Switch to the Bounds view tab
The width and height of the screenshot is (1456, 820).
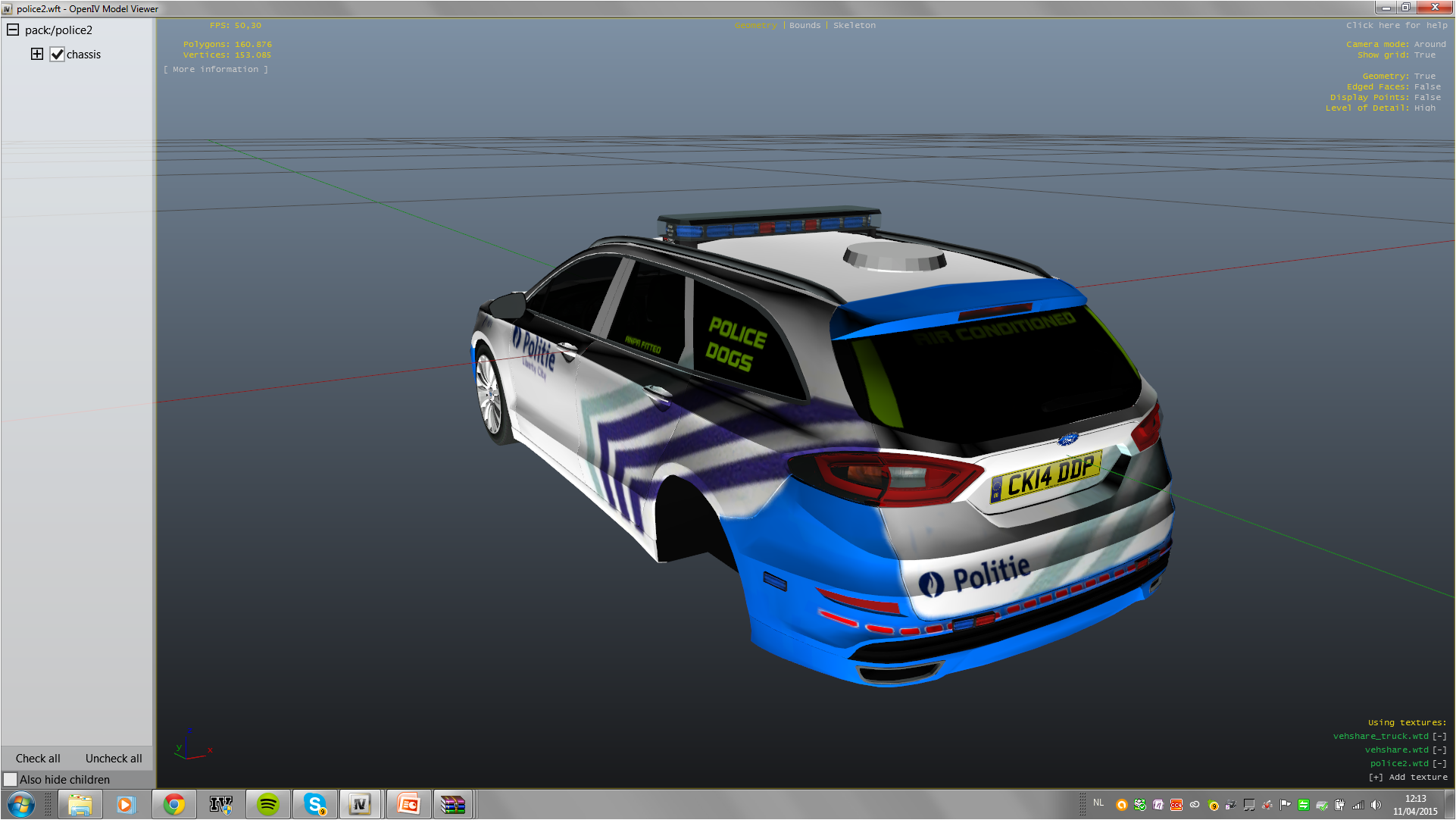(805, 25)
